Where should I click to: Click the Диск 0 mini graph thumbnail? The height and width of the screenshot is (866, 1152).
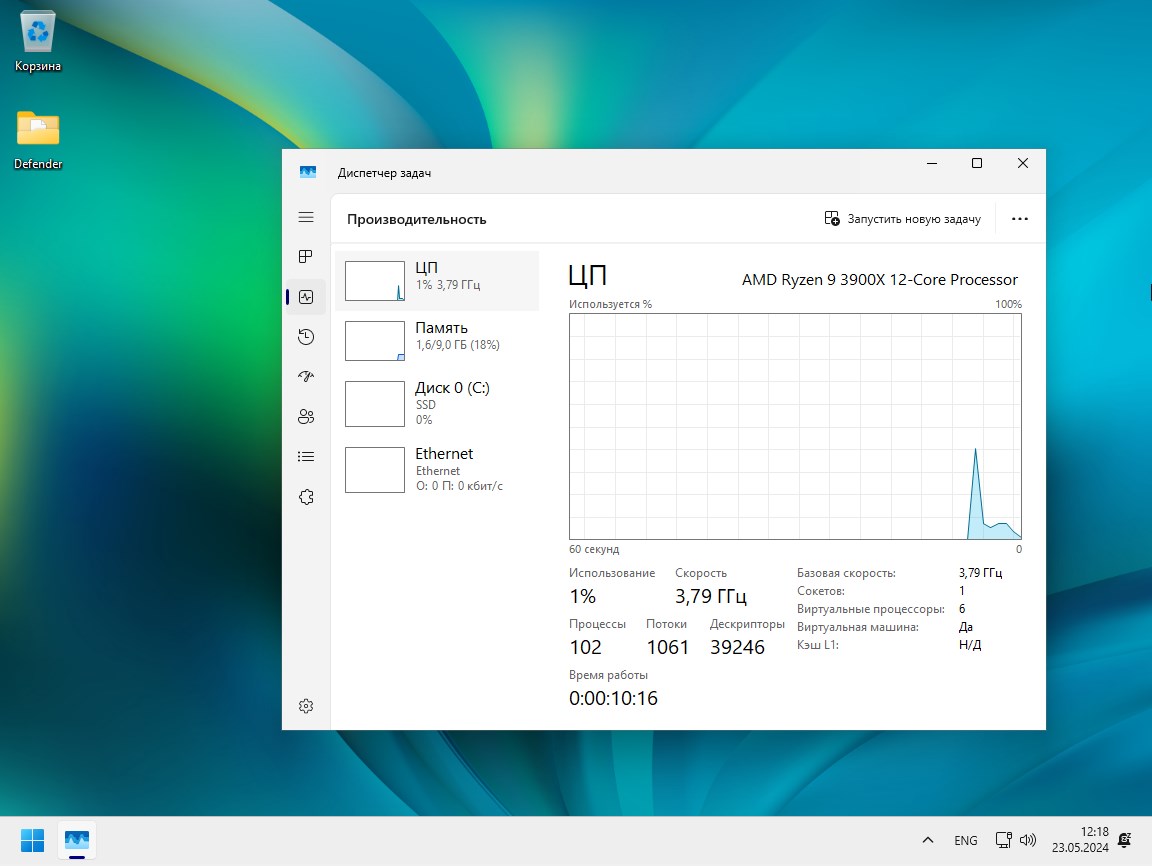375,403
